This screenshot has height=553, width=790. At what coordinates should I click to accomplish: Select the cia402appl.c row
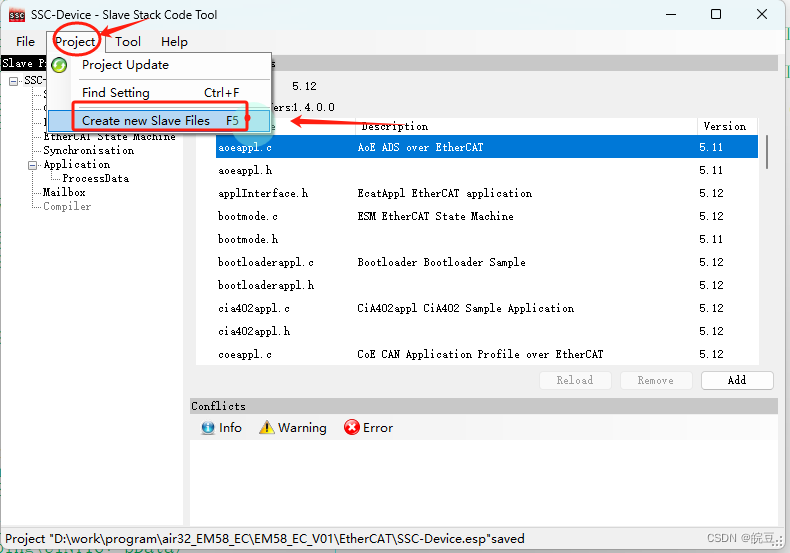click(487, 308)
